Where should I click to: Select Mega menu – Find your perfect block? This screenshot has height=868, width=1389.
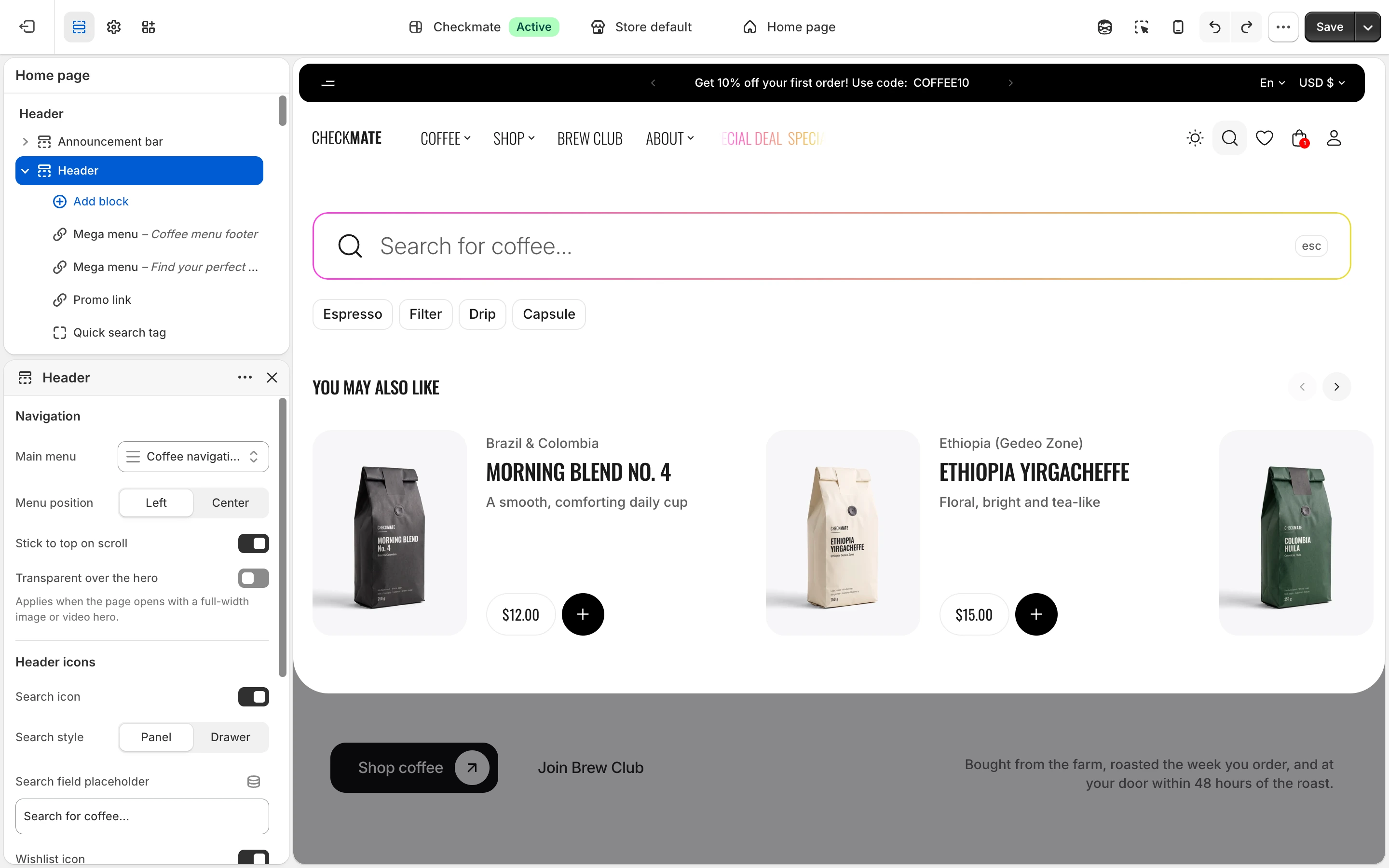point(155,266)
